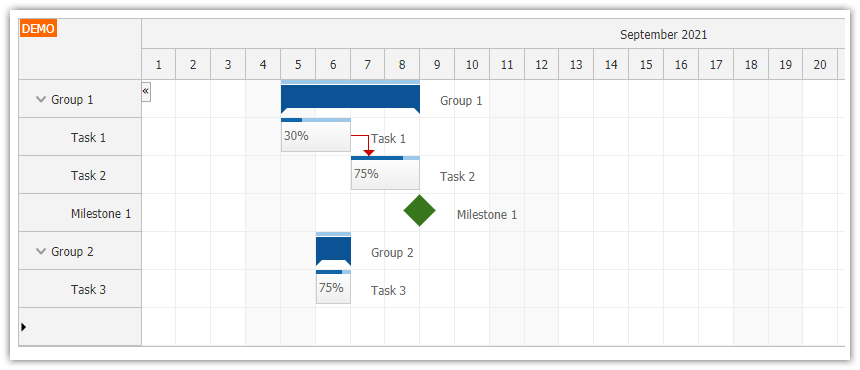Click the green Milestone 1 diamond
860x370 pixels.
[420, 210]
